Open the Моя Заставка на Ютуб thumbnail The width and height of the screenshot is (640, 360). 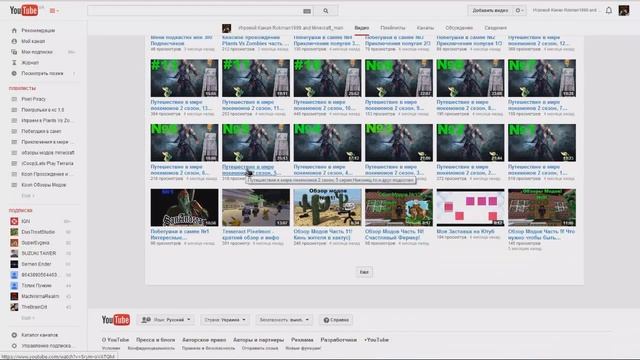point(471,207)
